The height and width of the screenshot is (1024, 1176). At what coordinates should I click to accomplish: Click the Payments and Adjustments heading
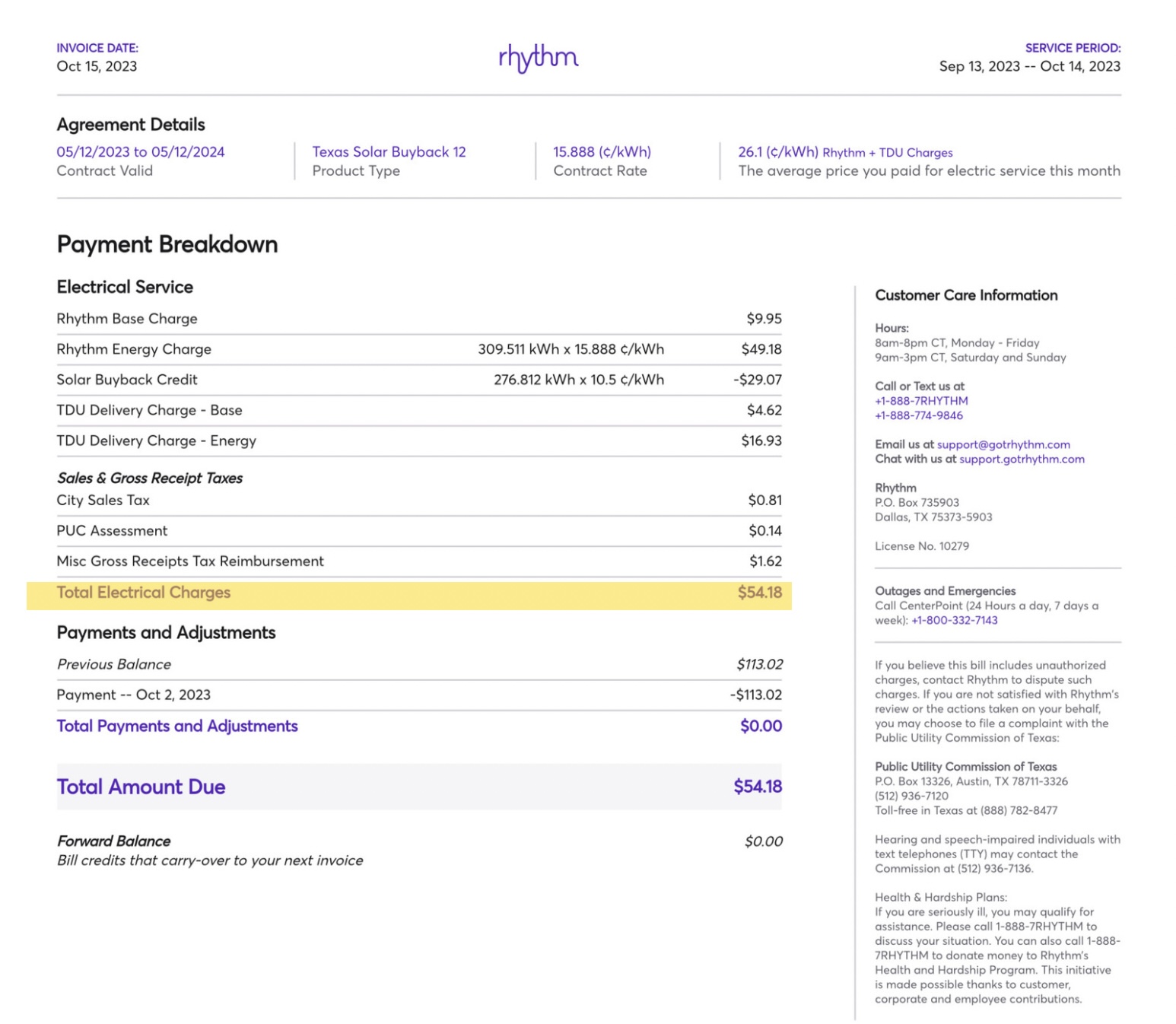coord(166,632)
